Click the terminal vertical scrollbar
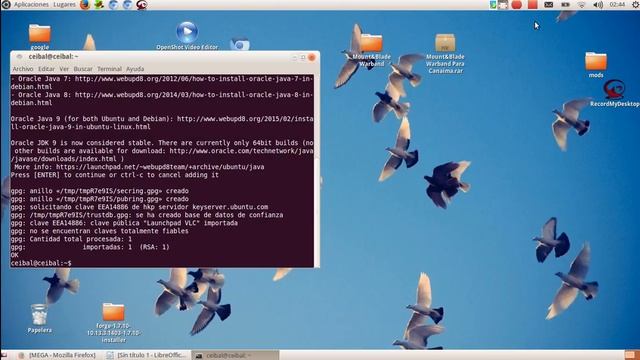640x360 pixels. 317,171
